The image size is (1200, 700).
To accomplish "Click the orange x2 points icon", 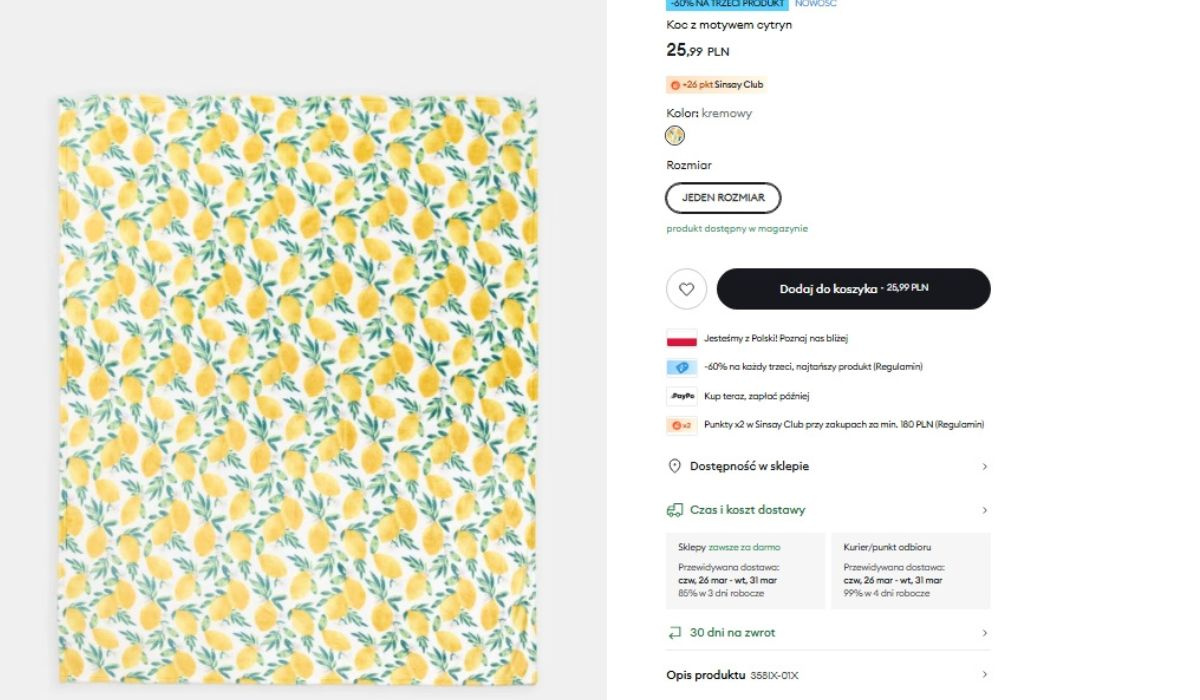I will pyautogui.click(x=681, y=425).
